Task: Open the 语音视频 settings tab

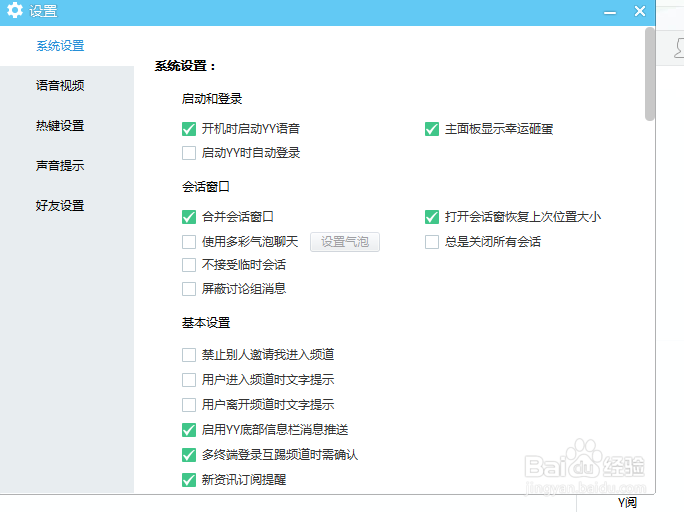Action: tap(60, 85)
